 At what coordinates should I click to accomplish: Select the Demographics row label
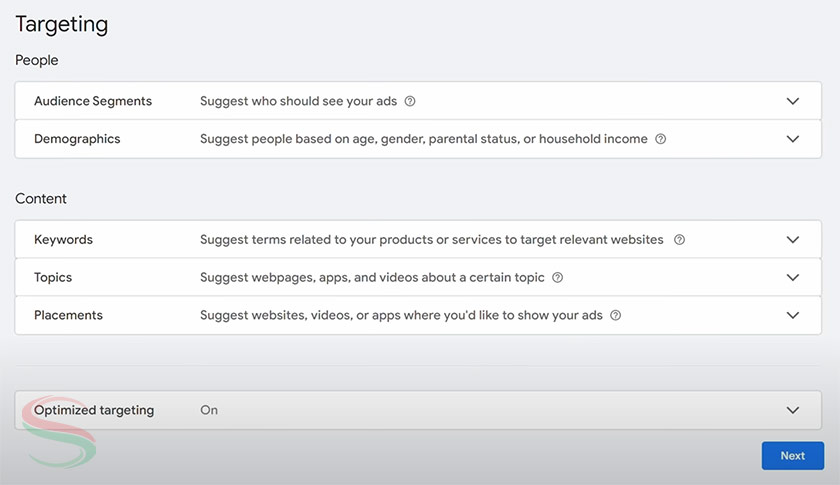tap(77, 139)
